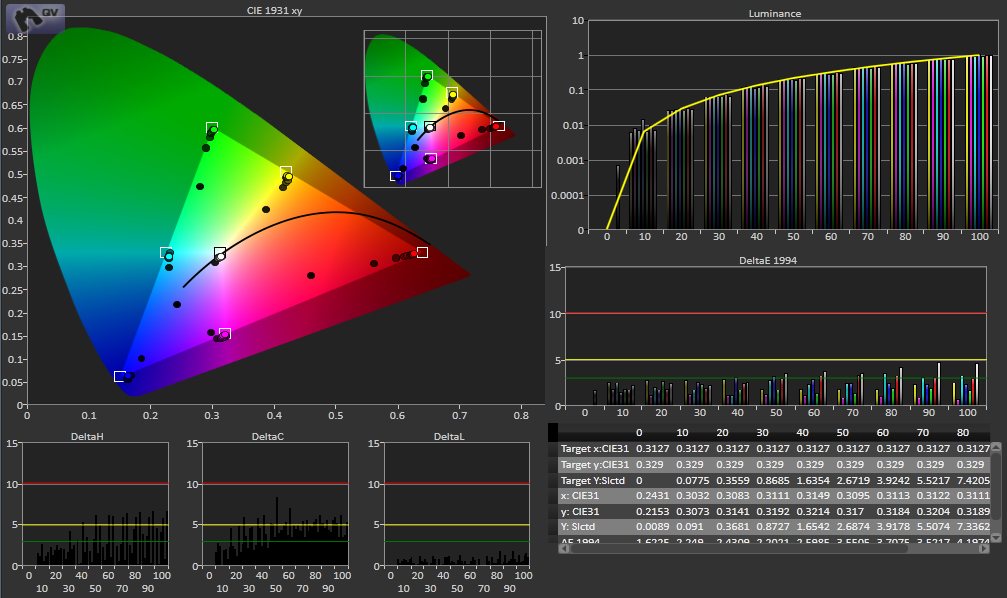1007x598 pixels.
Task: Select the table cell reading 0.2431
Action: click(652, 496)
